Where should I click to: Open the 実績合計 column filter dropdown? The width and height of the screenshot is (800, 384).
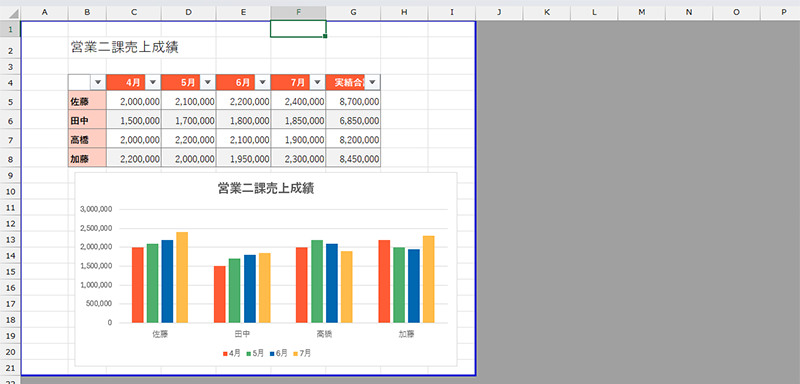[372, 82]
